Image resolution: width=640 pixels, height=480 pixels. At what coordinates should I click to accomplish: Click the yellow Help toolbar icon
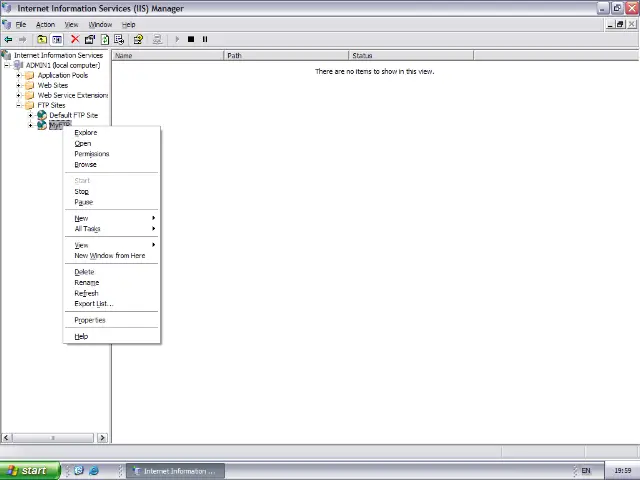point(138,39)
